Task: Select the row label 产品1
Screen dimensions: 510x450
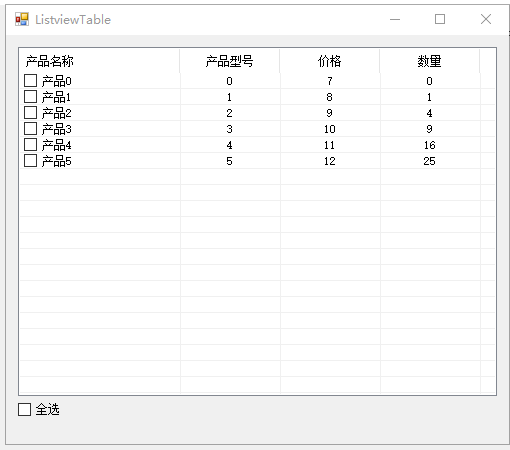Action: pyautogui.click(x=56, y=97)
